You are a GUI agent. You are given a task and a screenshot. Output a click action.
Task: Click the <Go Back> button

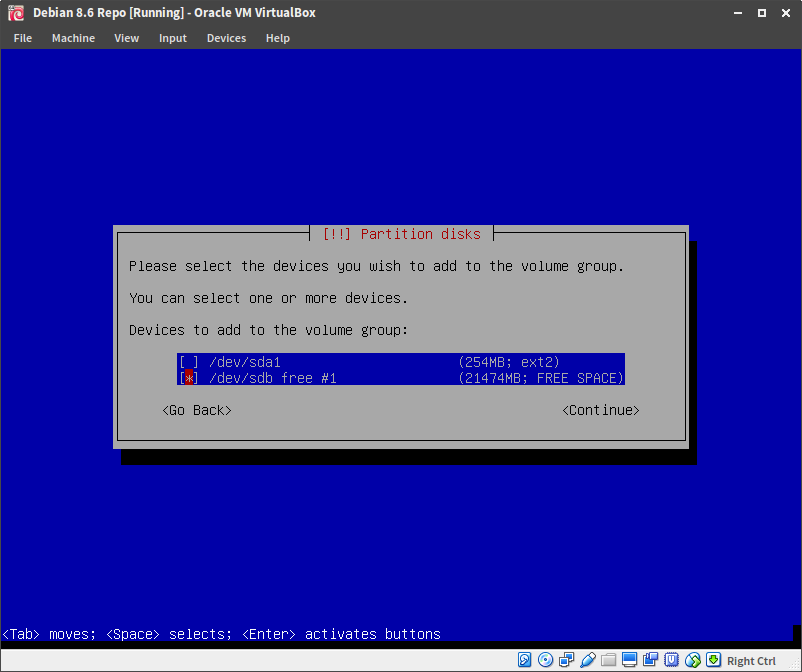coord(197,411)
